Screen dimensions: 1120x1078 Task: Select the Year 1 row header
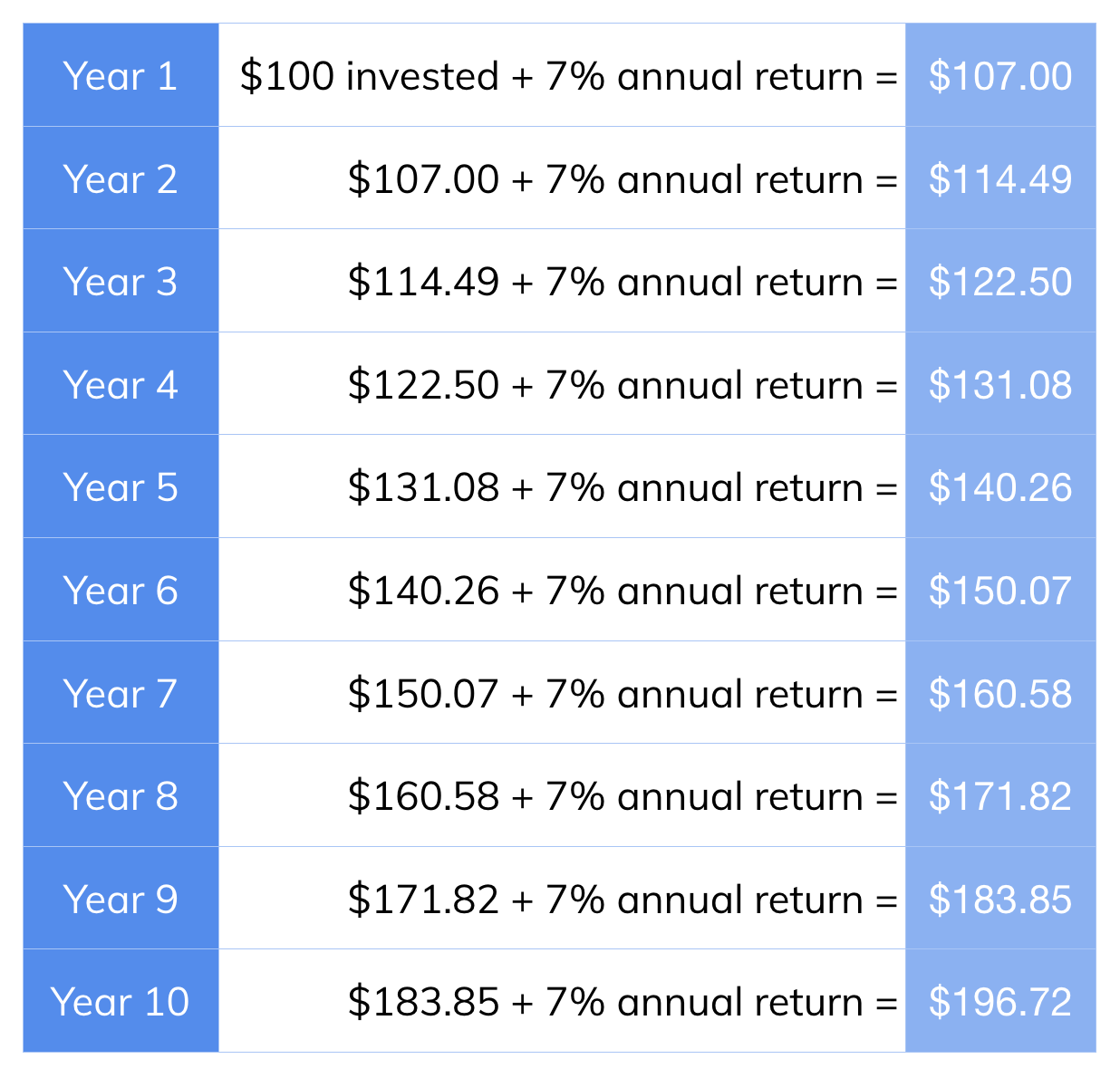pyautogui.click(x=121, y=75)
